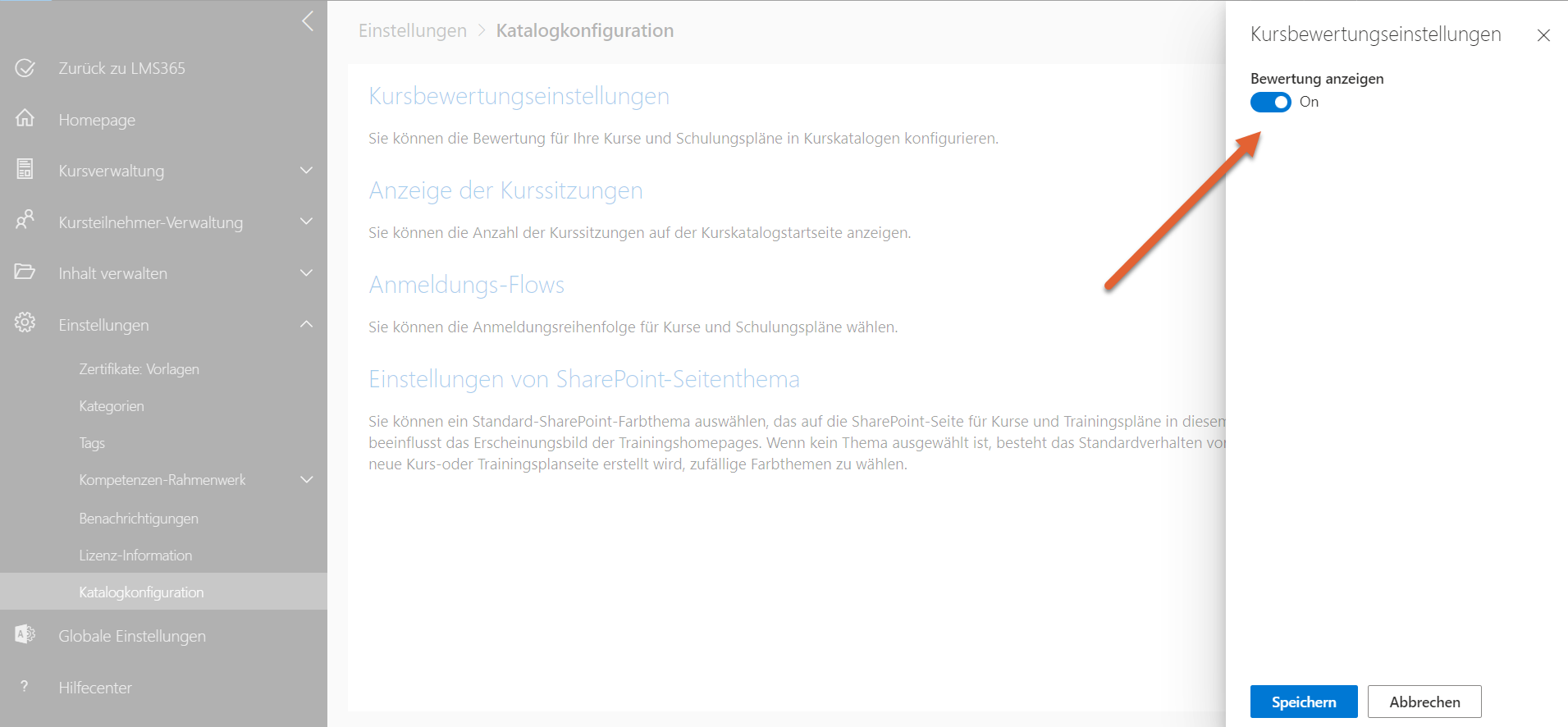The height and width of the screenshot is (727, 1568).
Task: Collapse the sidebar with the left chevron
Action: [x=308, y=21]
